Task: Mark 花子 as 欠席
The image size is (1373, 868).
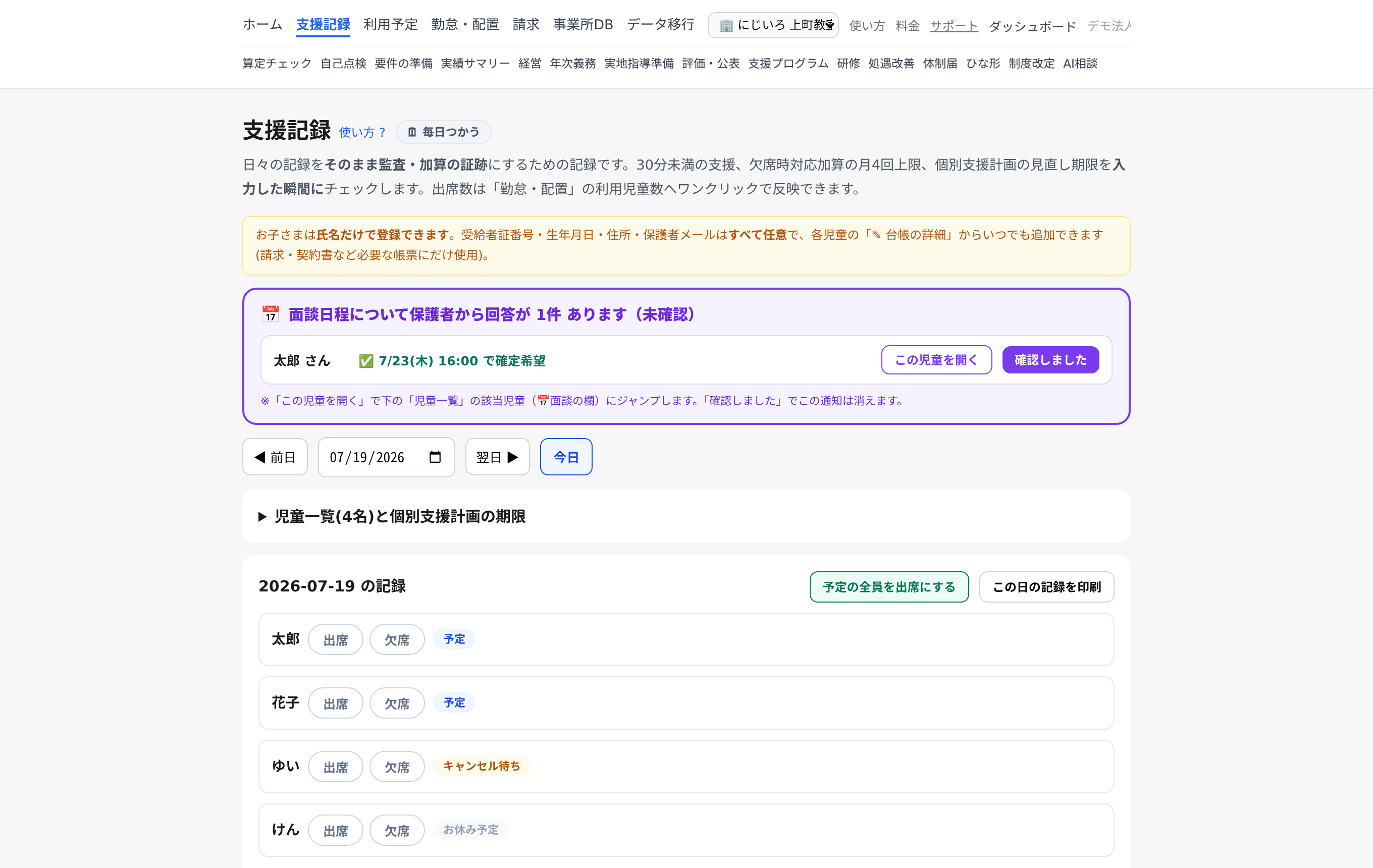Action: click(397, 703)
